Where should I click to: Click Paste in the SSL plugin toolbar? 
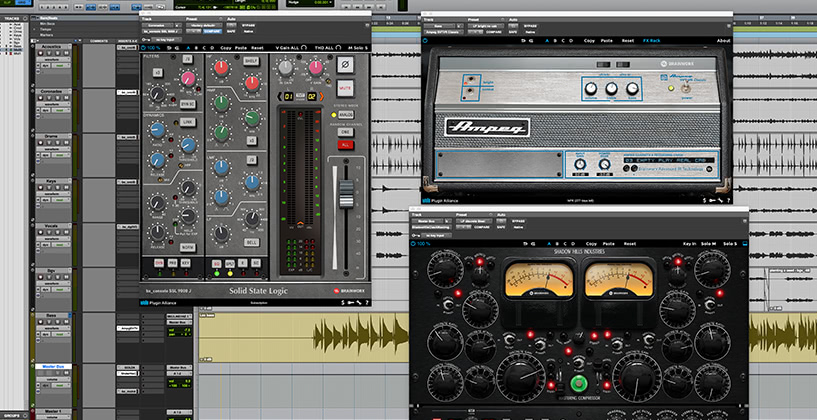point(241,47)
